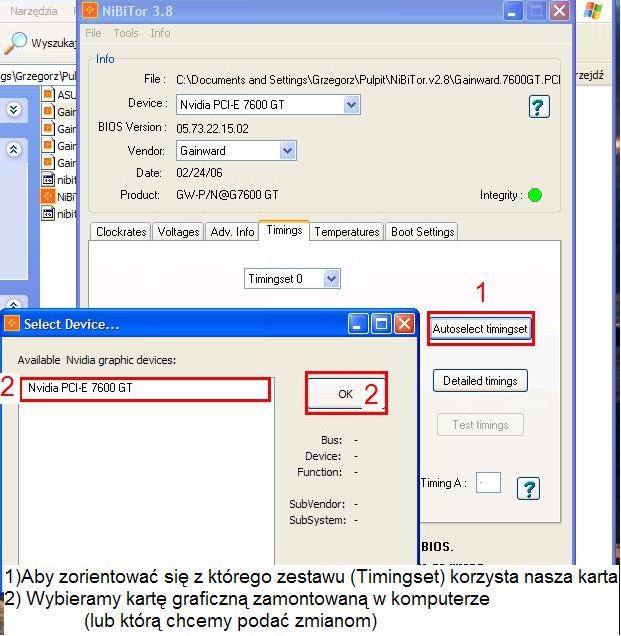Minimize the NiBiTor 3.8 window

coord(513,11)
